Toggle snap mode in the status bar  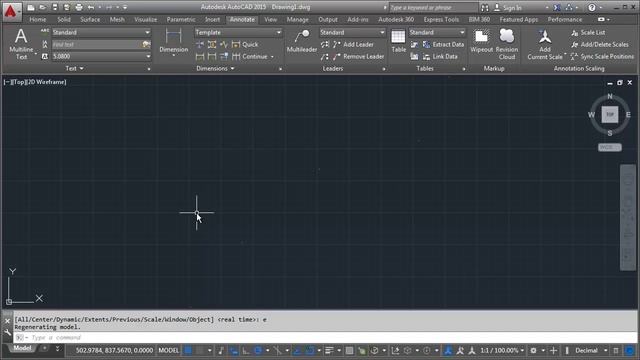(200, 351)
